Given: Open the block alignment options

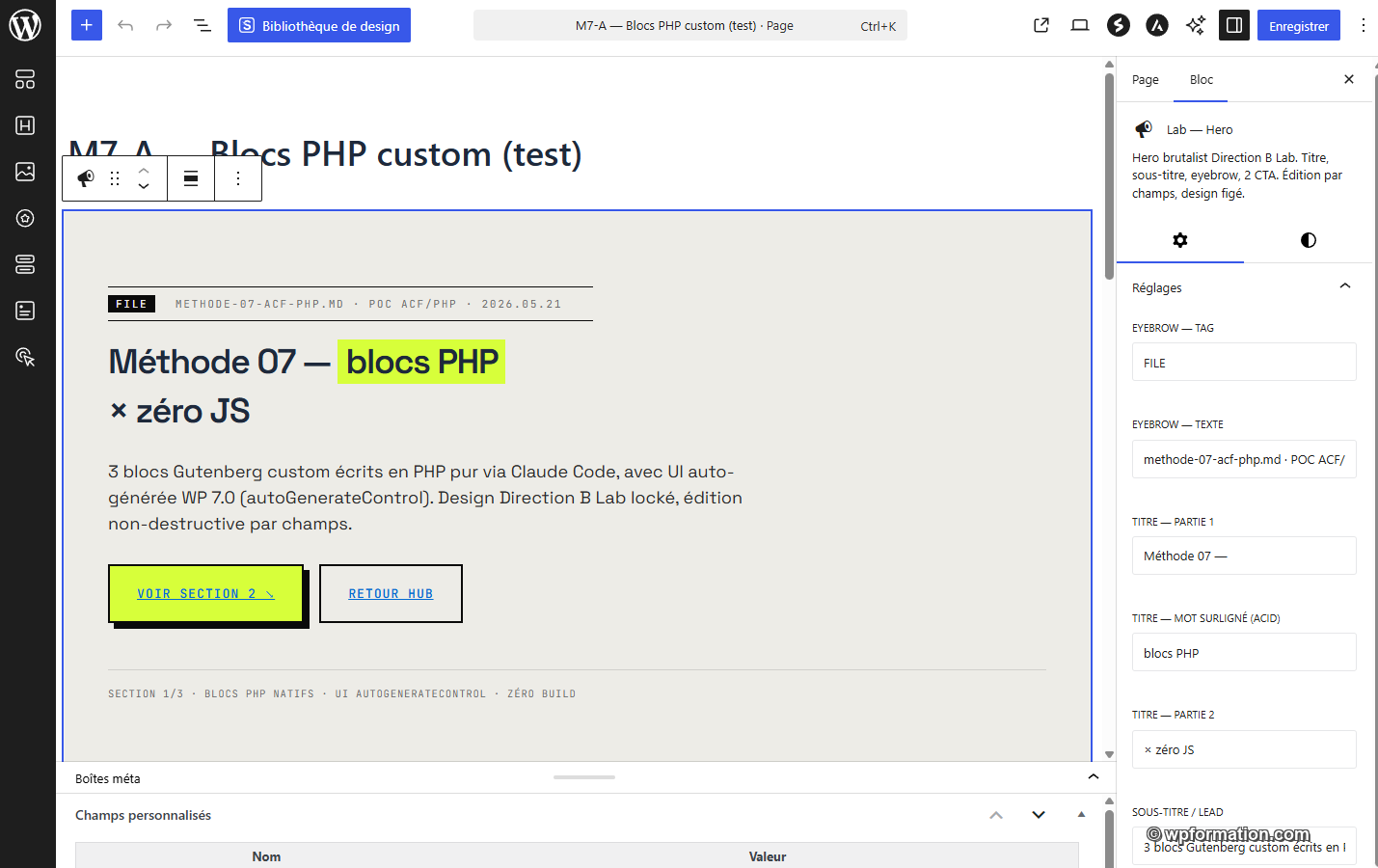Looking at the screenshot, I should coord(191,177).
